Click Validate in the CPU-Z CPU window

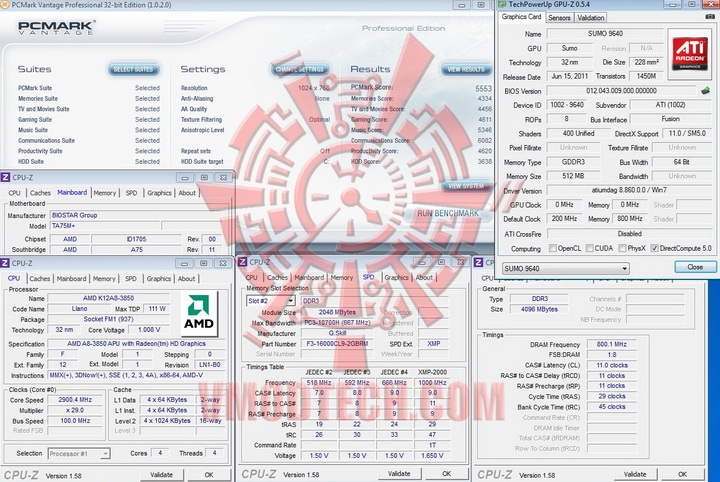162,475
